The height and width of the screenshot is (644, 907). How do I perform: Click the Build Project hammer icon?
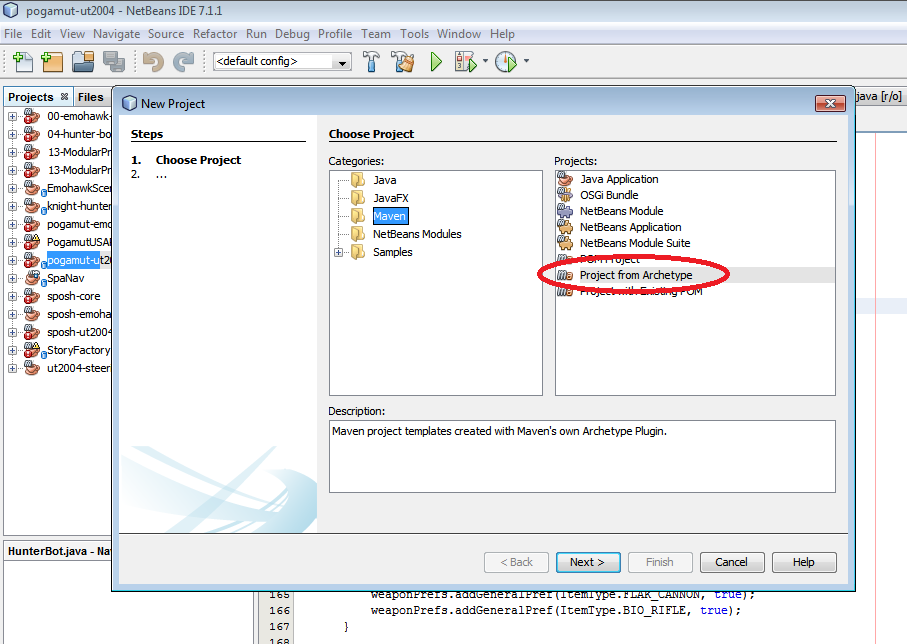371,61
